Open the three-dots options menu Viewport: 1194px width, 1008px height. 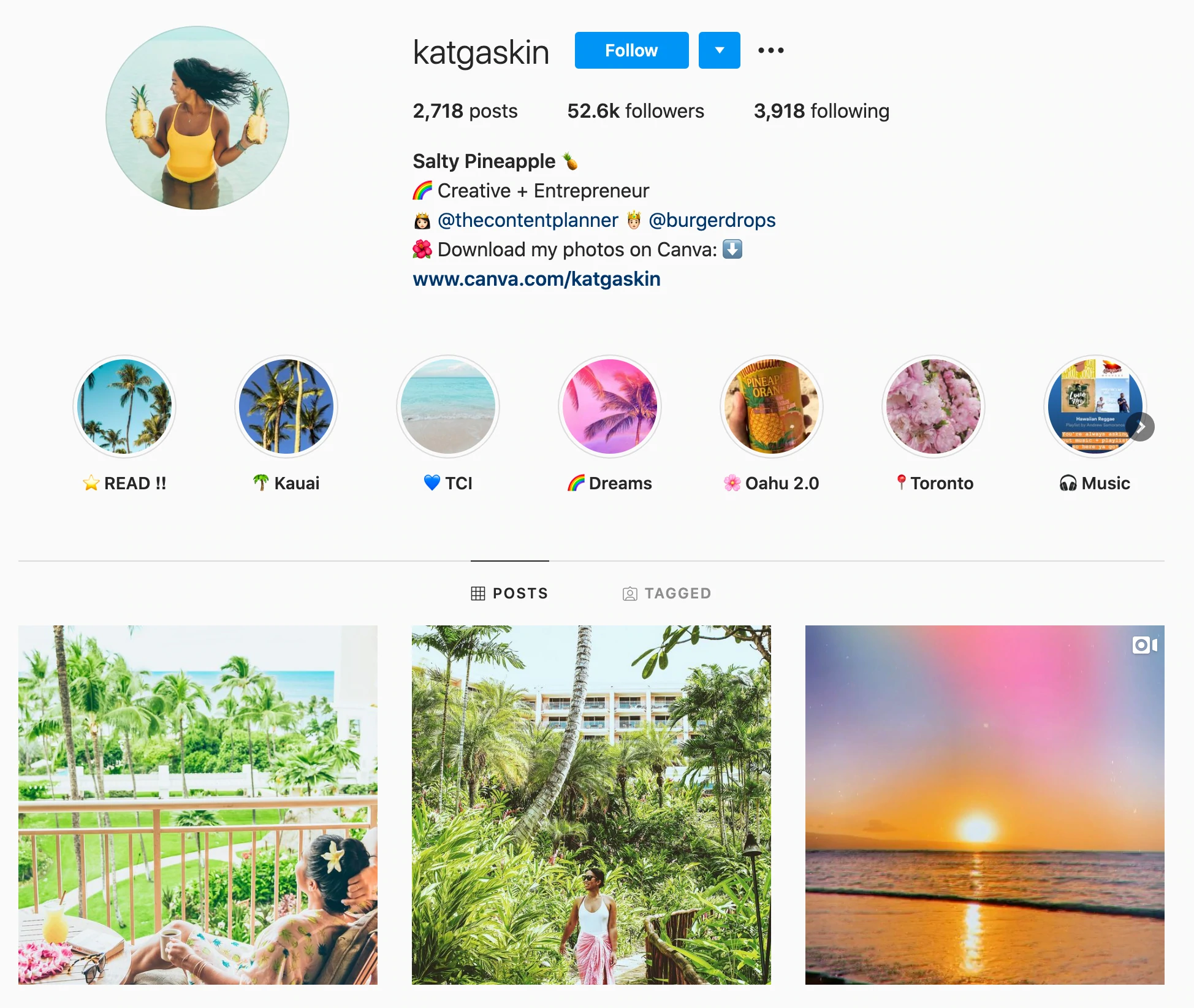tap(770, 50)
